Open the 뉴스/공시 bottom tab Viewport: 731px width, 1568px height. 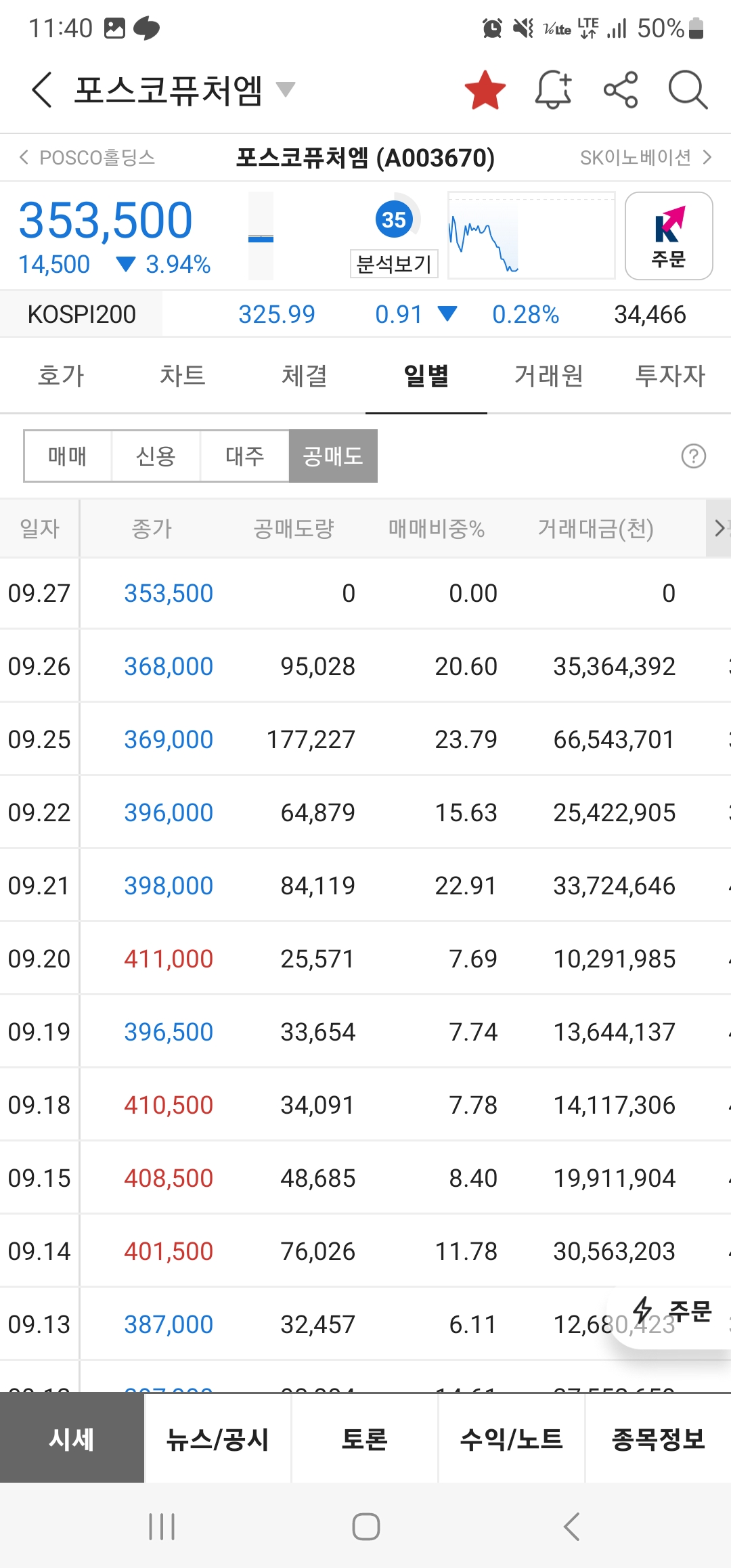tap(218, 1439)
